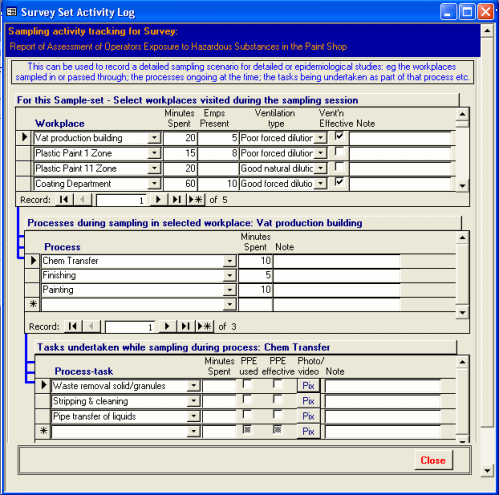Add new record in Process navigator
Screen dimensions: 499x495
tap(204, 326)
